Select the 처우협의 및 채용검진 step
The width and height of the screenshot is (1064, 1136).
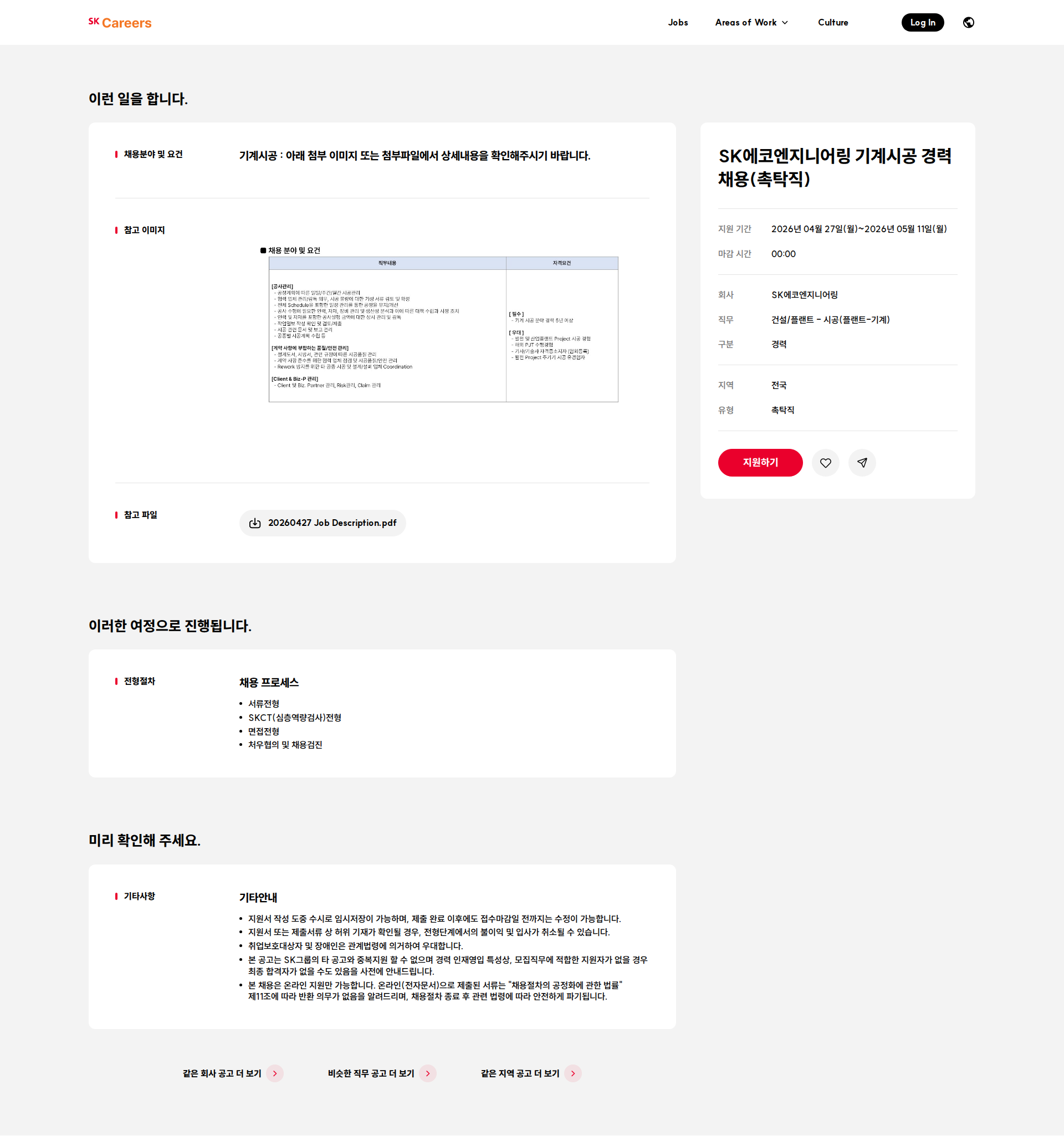point(285,745)
